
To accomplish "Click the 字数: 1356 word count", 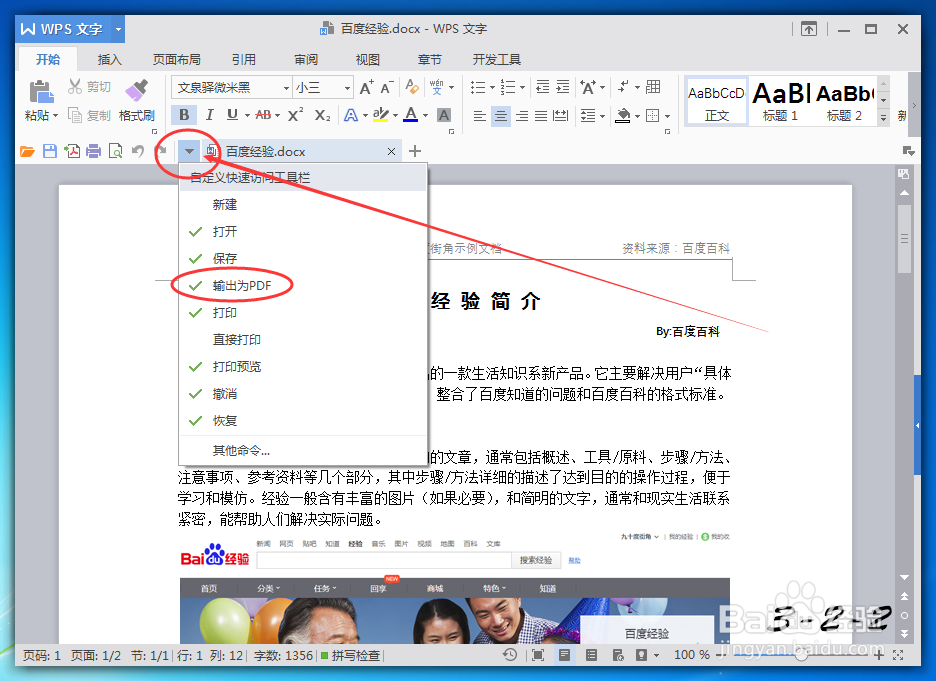I will [283, 655].
